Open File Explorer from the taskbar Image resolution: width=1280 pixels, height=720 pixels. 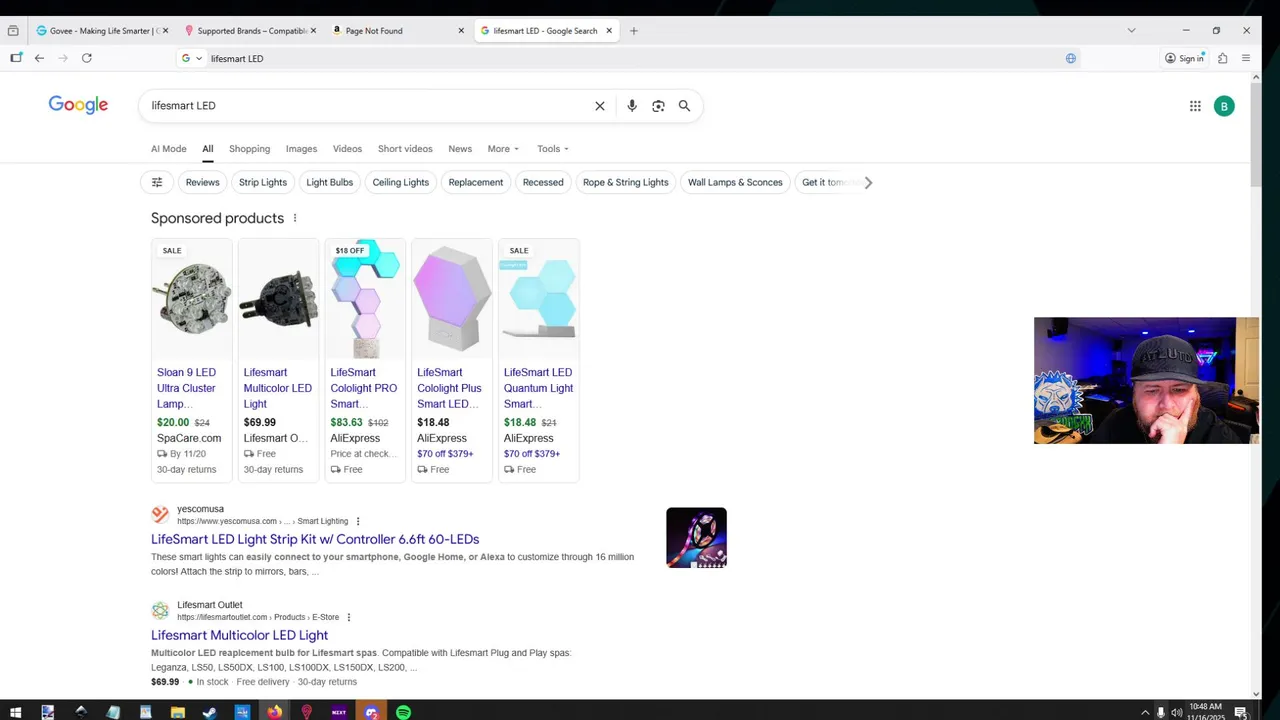pos(177,712)
